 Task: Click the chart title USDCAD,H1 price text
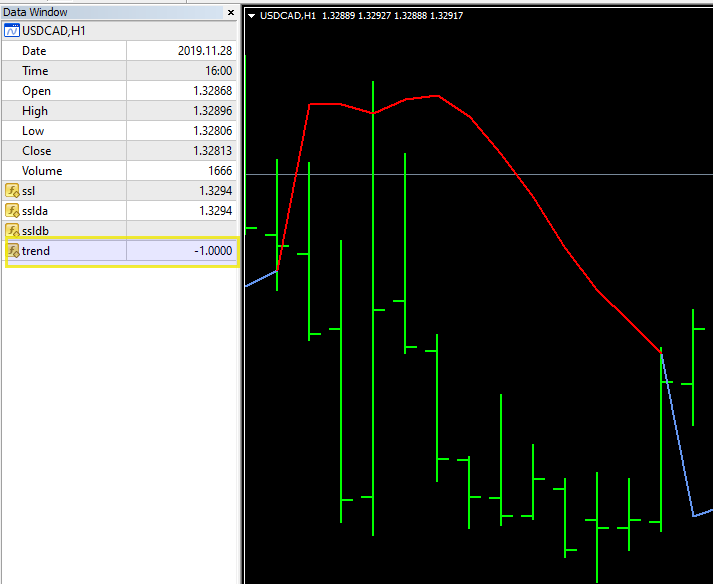coord(362,15)
